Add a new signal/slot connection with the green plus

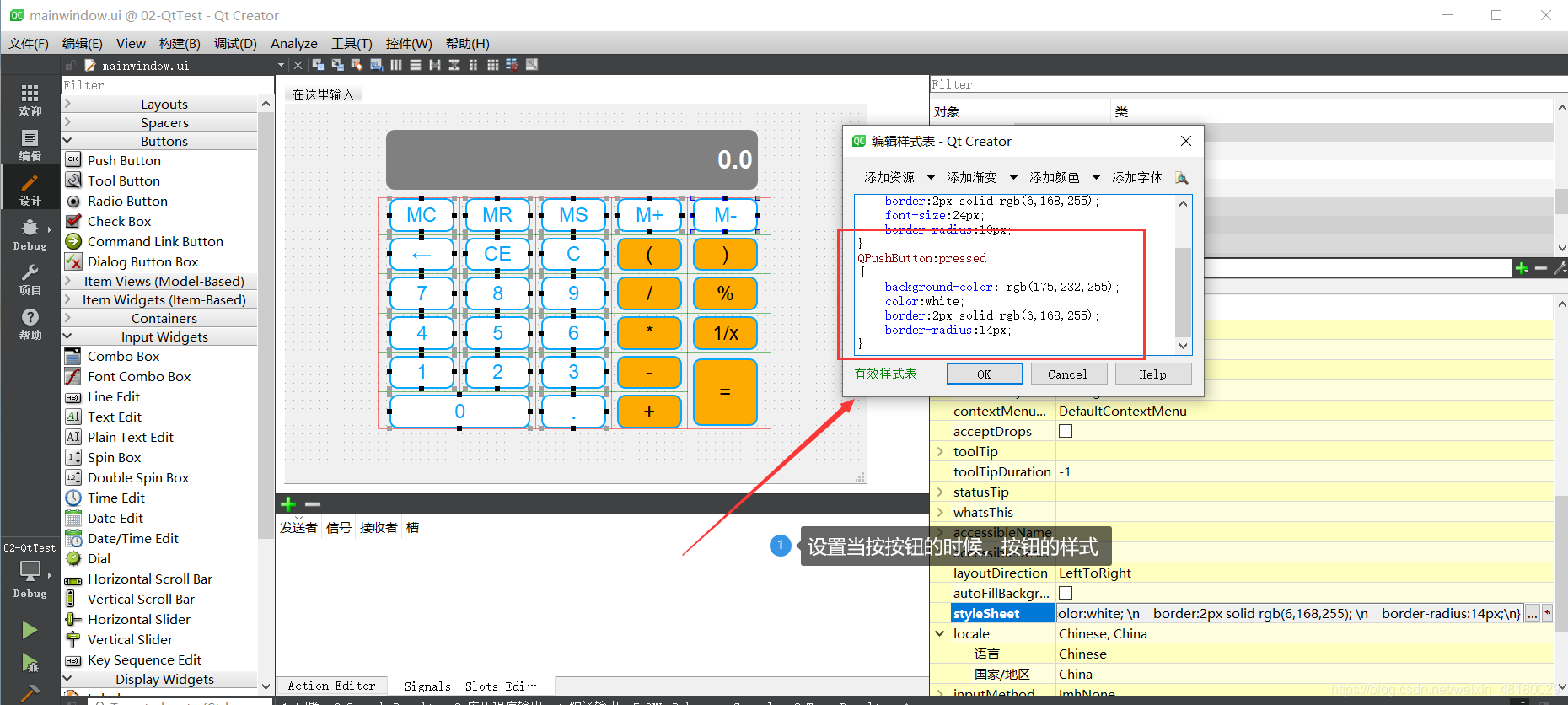click(x=288, y=504)
